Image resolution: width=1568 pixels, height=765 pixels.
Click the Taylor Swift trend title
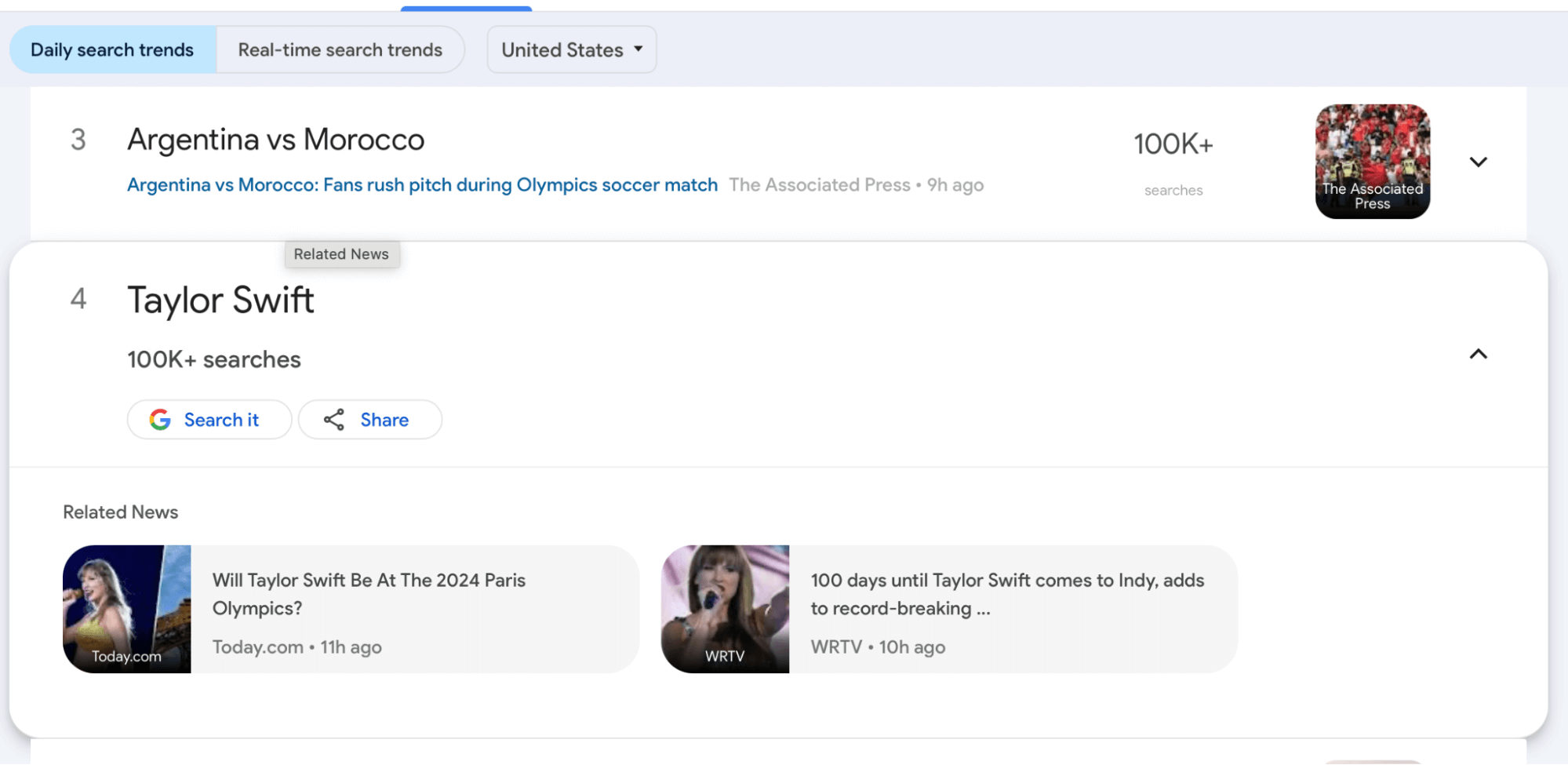tap(220, 301)
